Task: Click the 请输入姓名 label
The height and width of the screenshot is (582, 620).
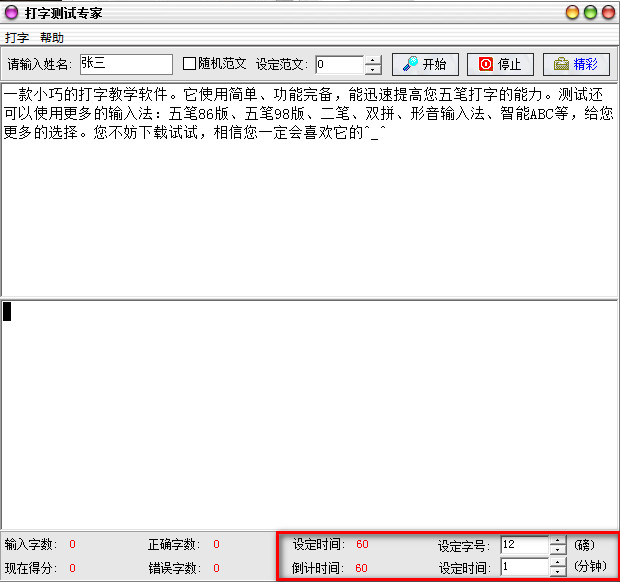Action: tap(40, 64)
